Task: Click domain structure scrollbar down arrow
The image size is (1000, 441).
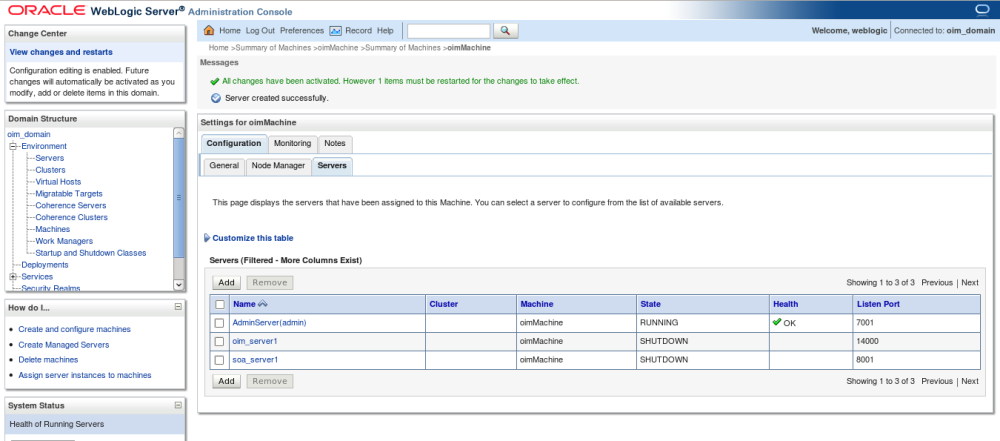Action: tap(179, 285)
